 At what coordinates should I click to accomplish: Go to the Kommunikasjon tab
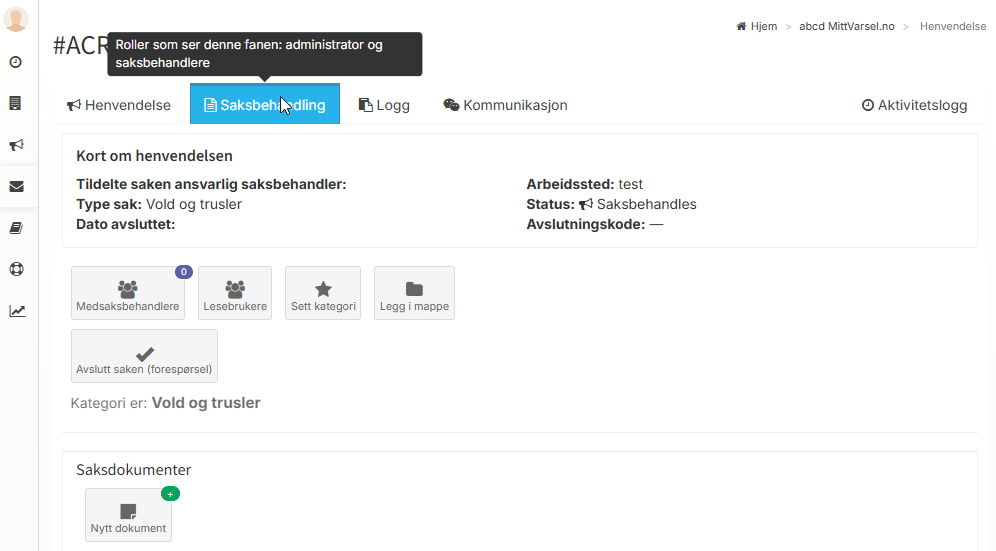[505, 105]
